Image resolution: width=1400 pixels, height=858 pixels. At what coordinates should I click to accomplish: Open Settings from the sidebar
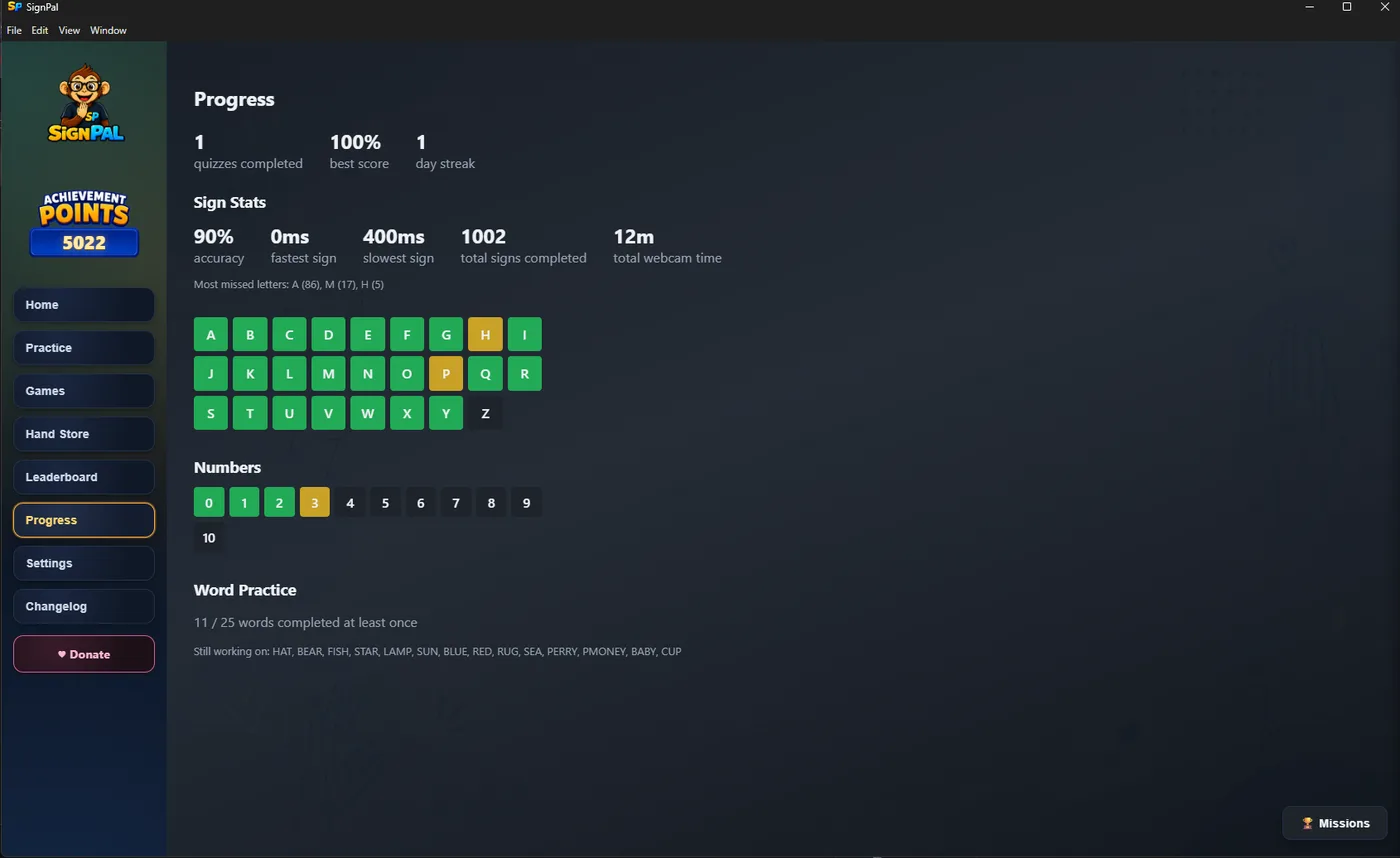(84, 563)
